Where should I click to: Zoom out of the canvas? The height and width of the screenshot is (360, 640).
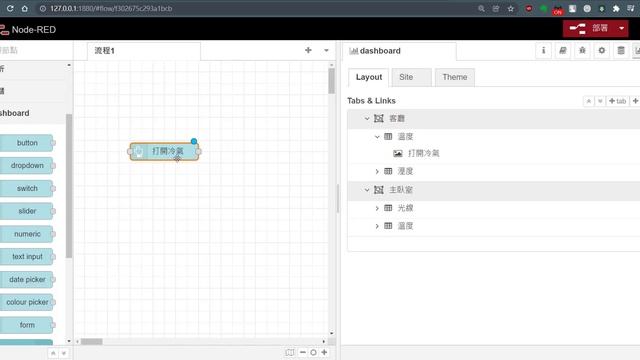[302, 352]
